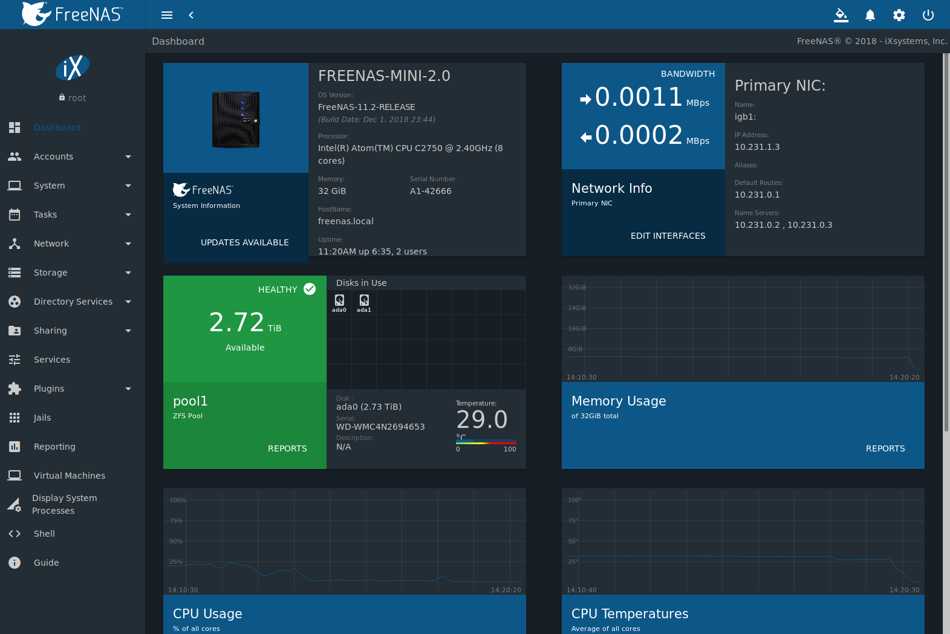The image size is (950, 634).
Task: Click hostname freenas.local text
Action: pos(345,221)
